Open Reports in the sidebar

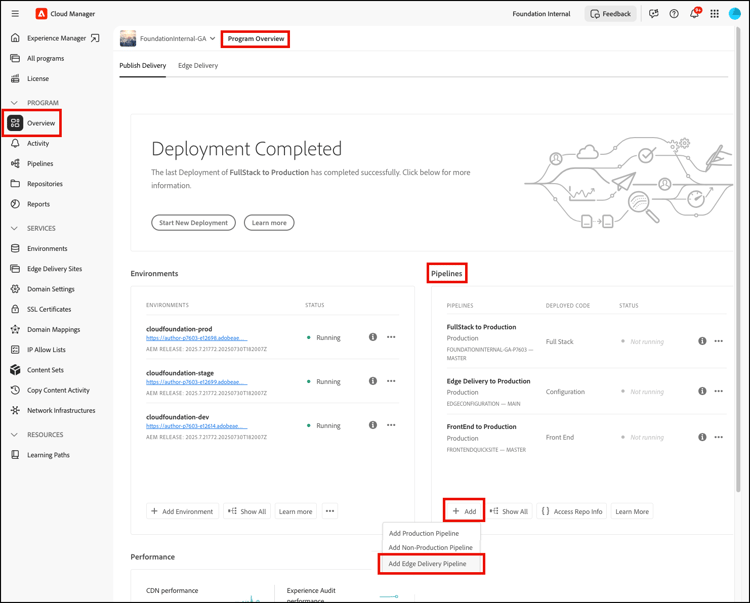tap(38, 204)
